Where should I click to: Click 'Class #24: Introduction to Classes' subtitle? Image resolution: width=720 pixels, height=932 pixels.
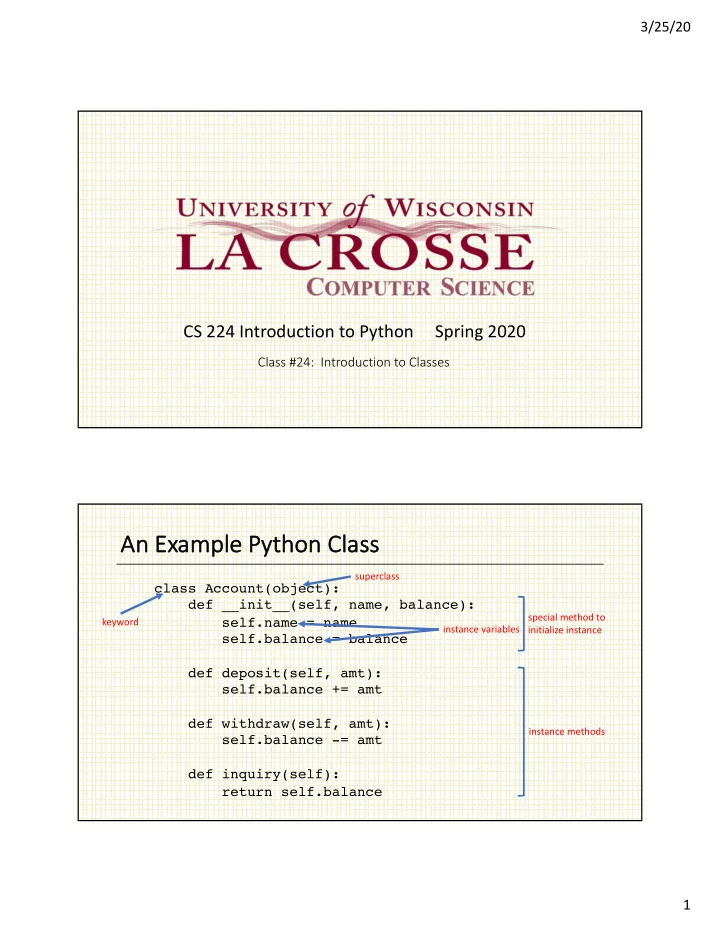pos(353,362)
